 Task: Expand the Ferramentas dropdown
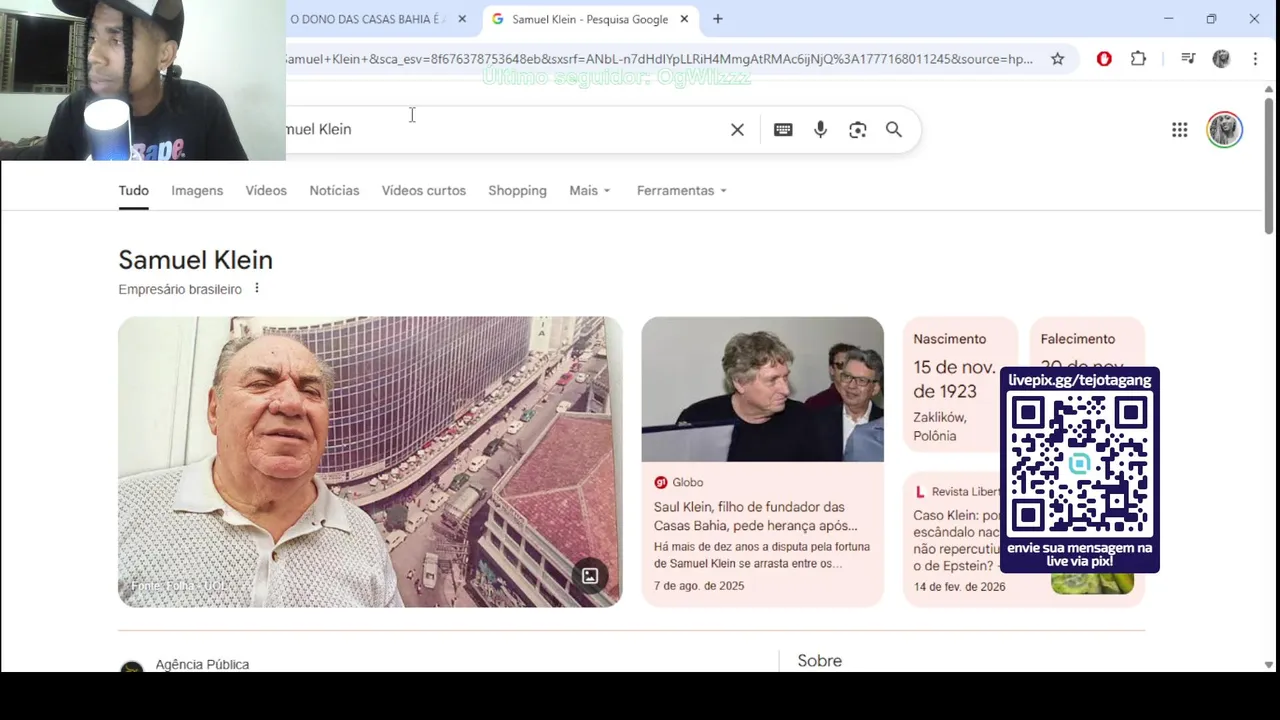[682, 191]
